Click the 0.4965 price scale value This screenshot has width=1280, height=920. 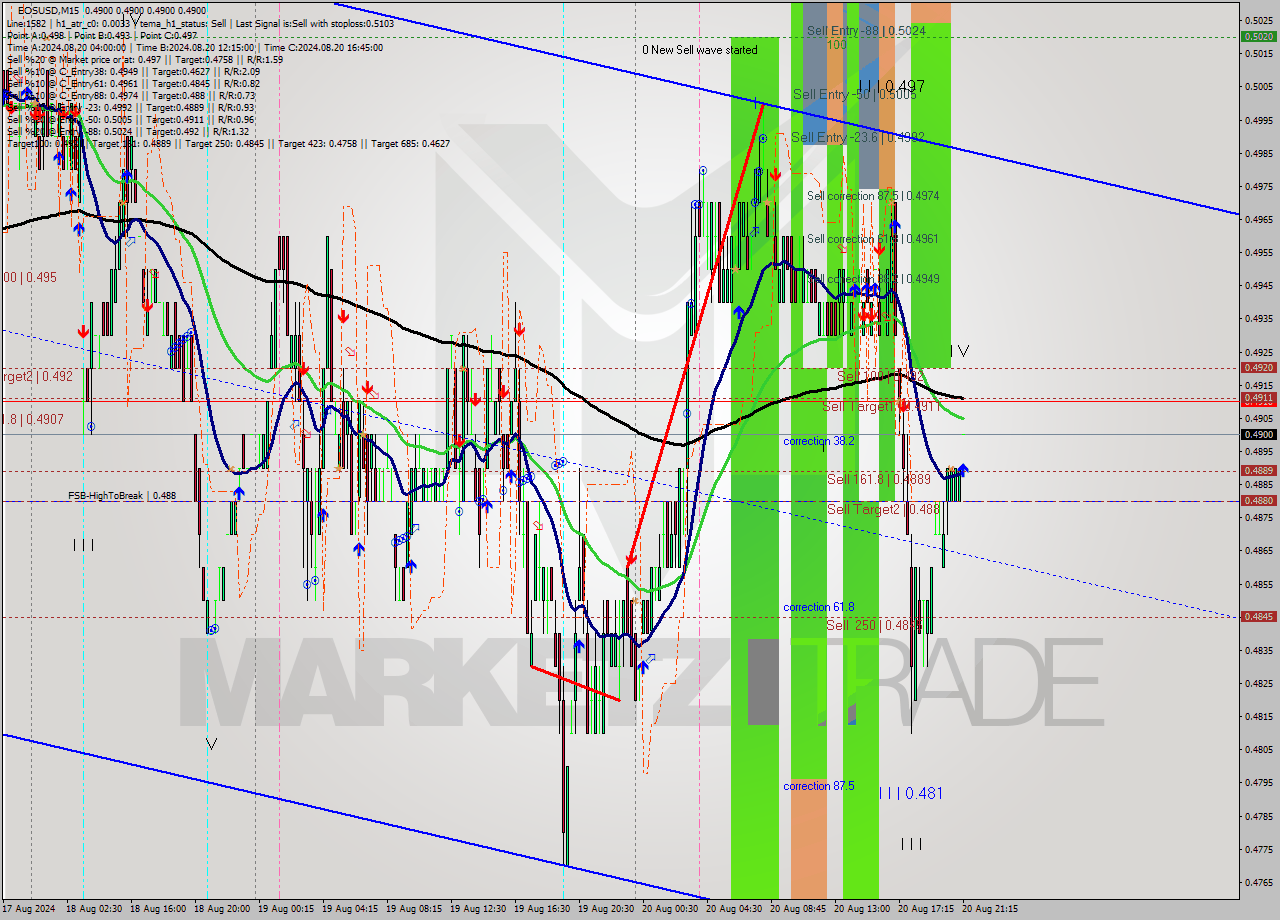coord(1259,219)
